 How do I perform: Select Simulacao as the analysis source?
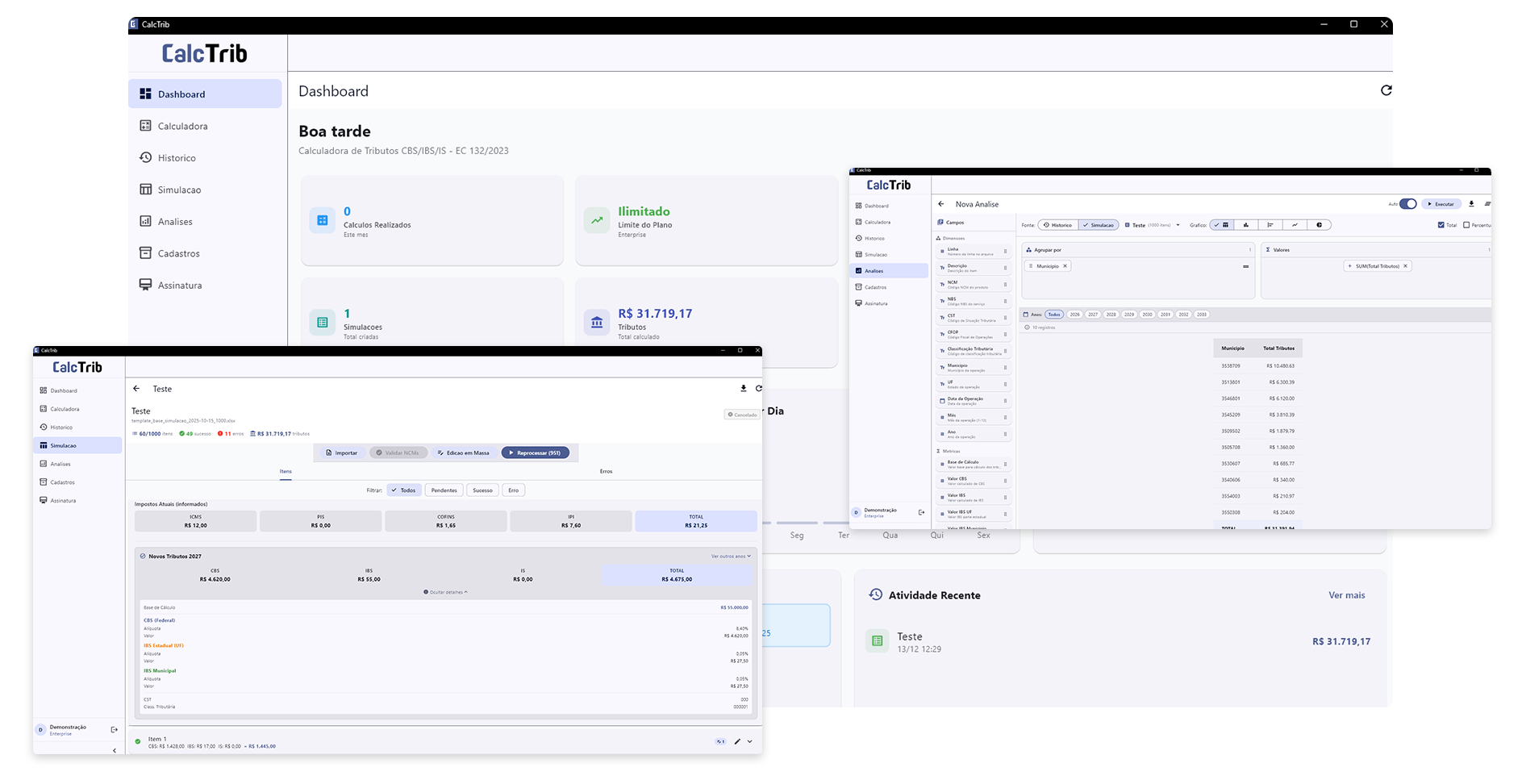pyautogui.click(x=1099, y=225)
